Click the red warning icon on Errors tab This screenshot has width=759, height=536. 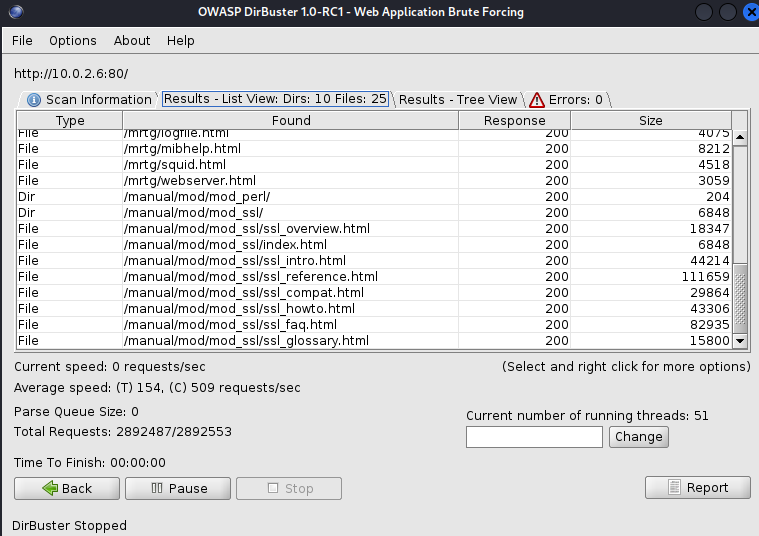coord(537,100)
